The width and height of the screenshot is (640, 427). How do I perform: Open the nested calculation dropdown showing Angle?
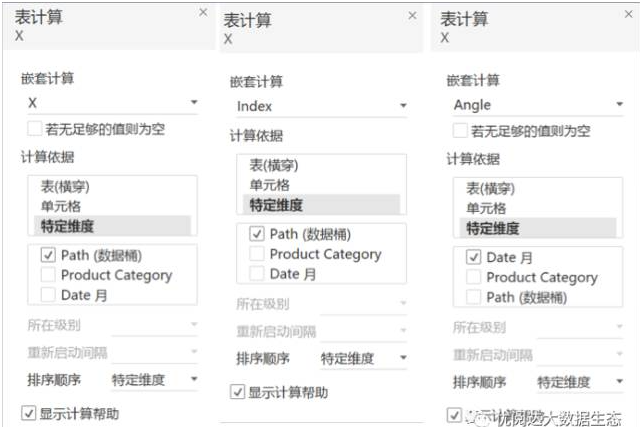538,105
